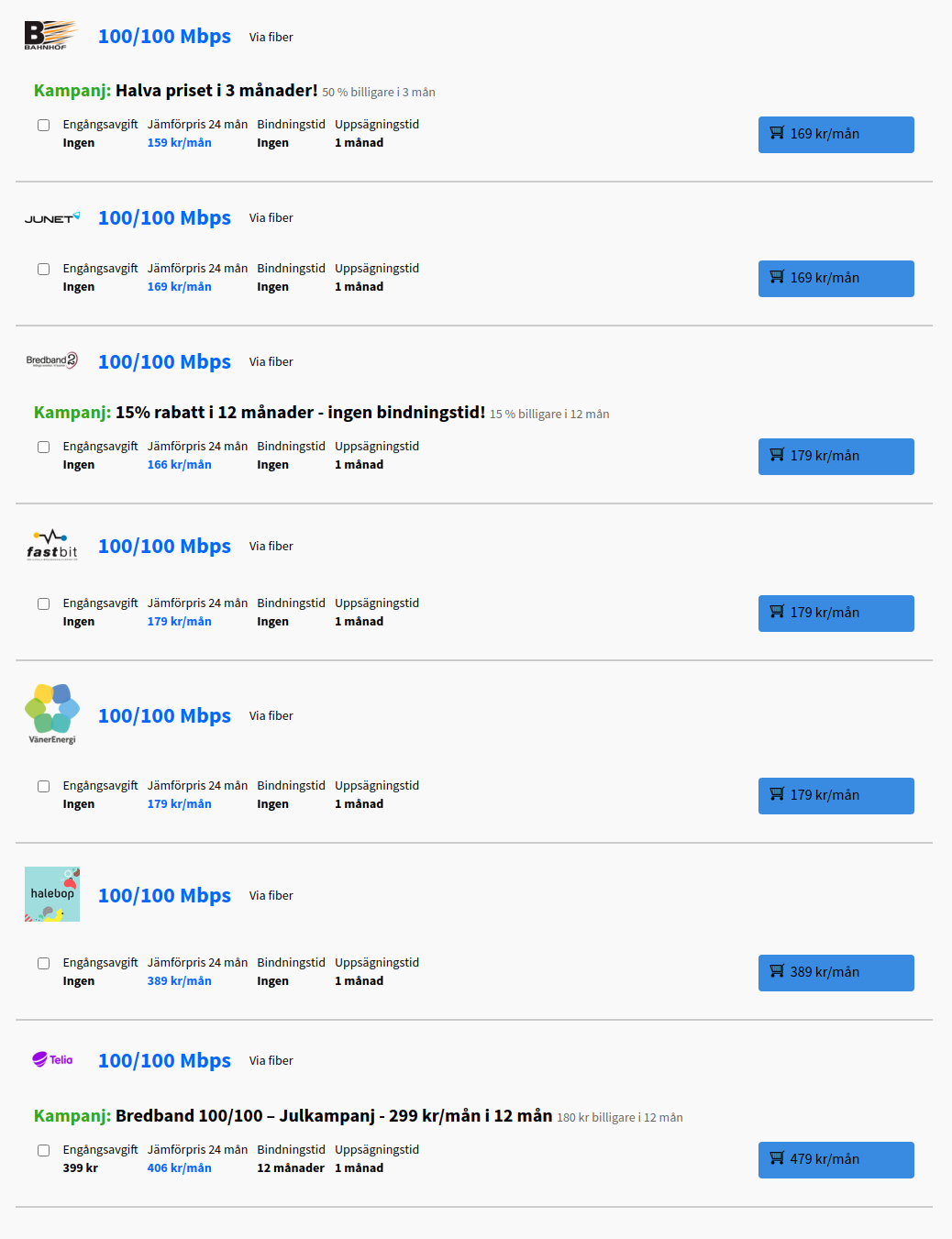
Task: Tick the Bahnhof offer compare checkbox
Action: tap(43, 125)
